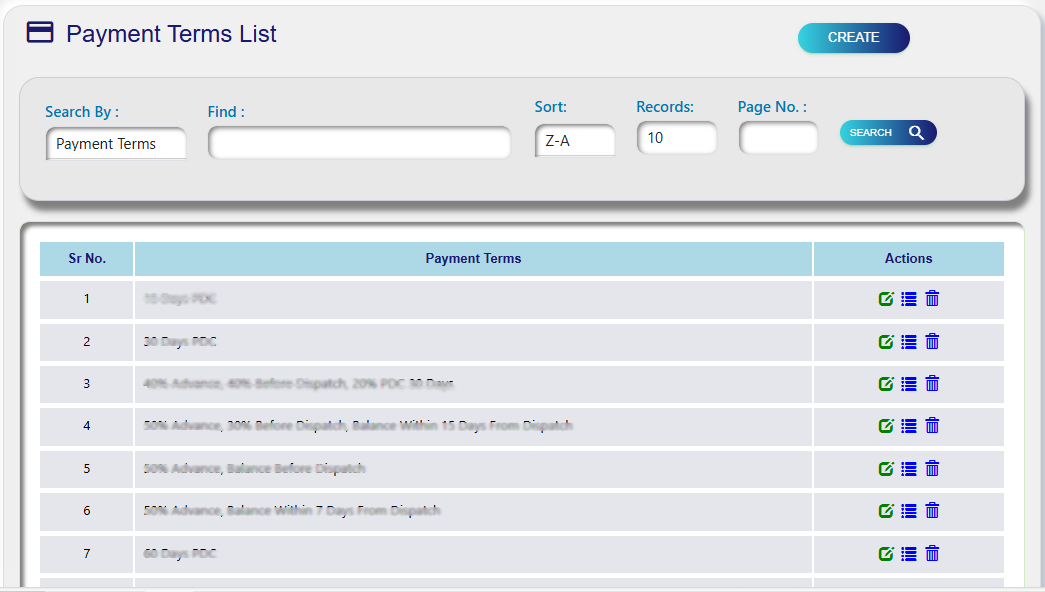Image resolution: width=1045 pixels, height=592 pixels.
Task: Click the Sr No. column header
Action: [x=87, y=259]
